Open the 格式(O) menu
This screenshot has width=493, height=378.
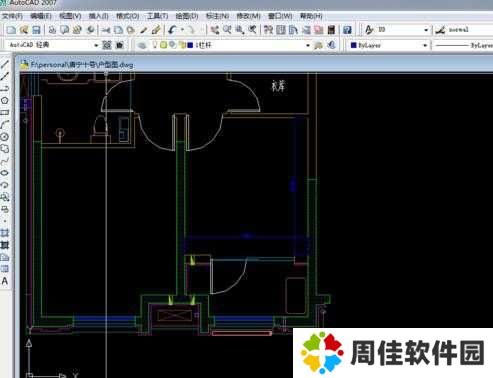coord(127,16)
